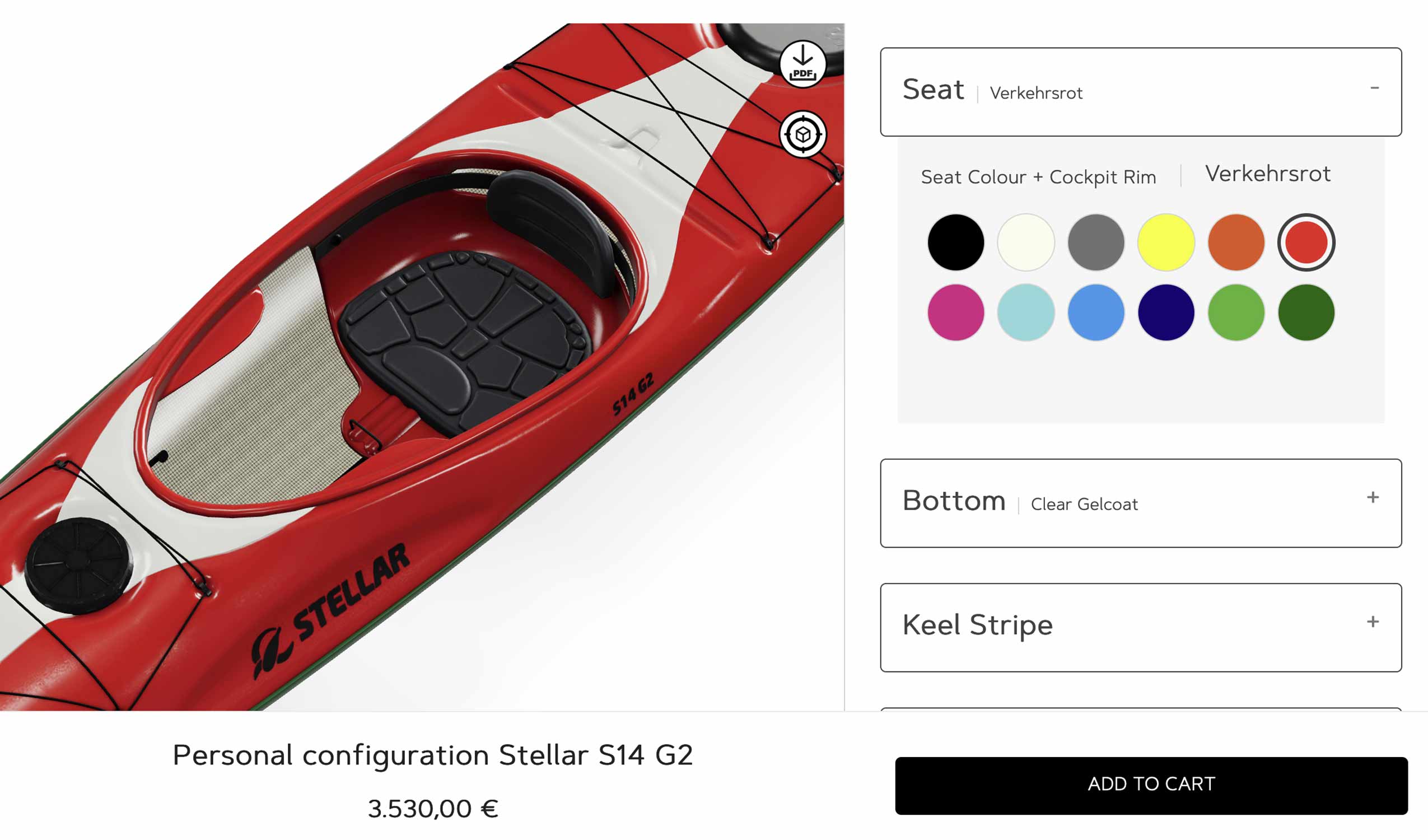Expand the Bottom section plus icon
The width and height of the screenshot is (1428, 840).
[1373, 498]
